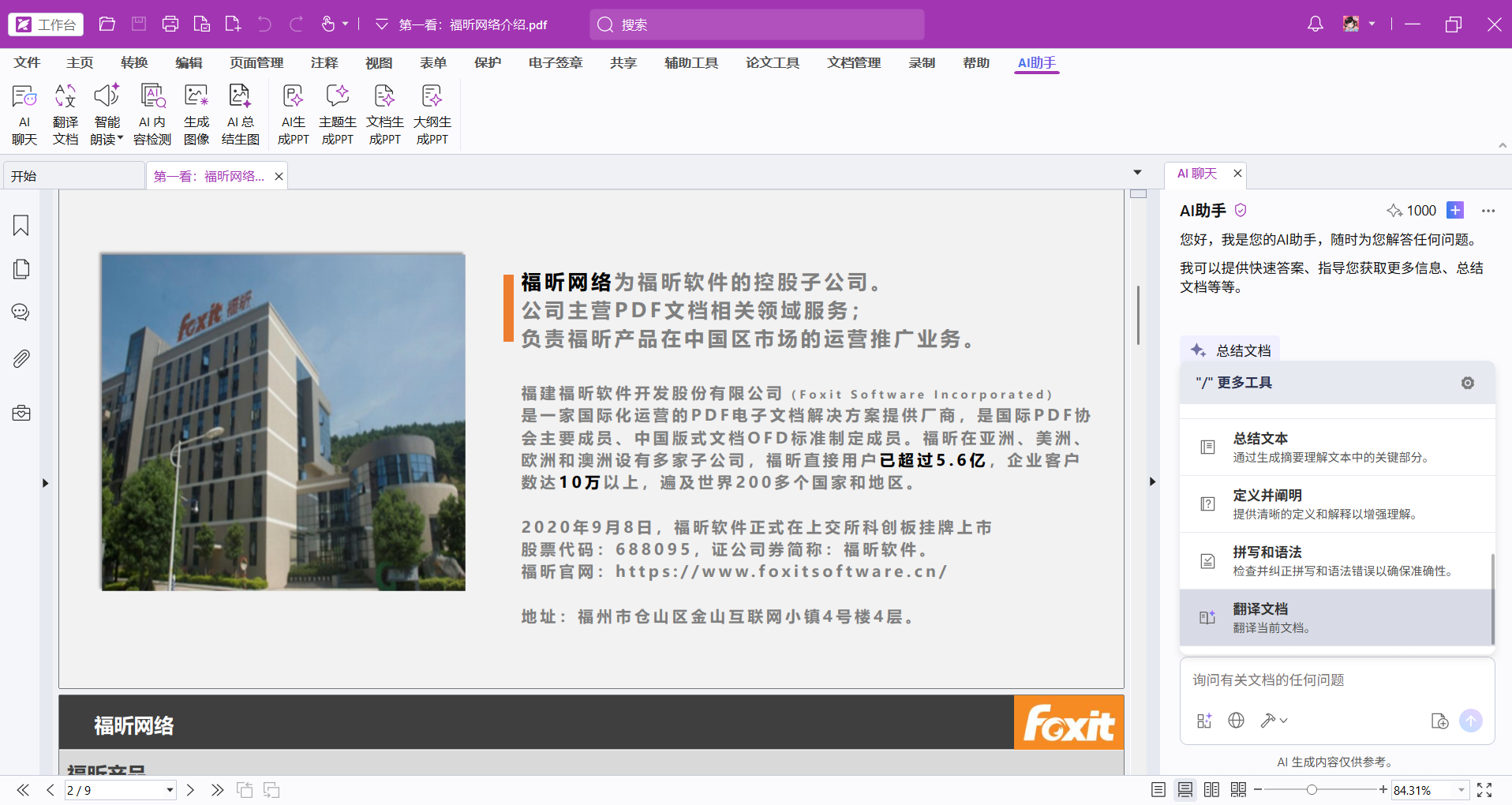Switch to continuous page view
The width and height of the screenshot is (1512, 805).
tap(1185, 790)
